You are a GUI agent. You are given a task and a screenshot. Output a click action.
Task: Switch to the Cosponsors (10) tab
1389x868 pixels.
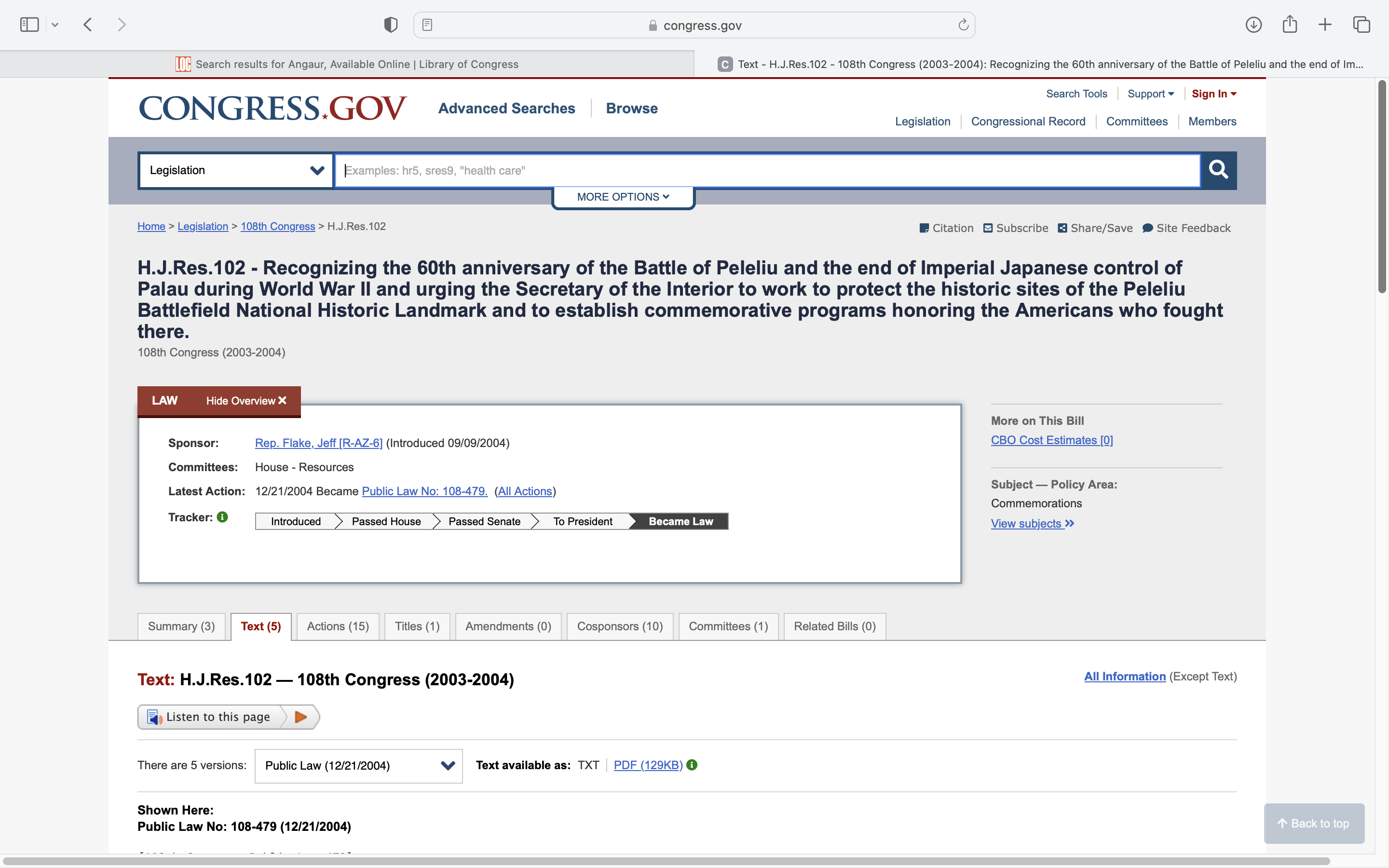pos(619,626)
